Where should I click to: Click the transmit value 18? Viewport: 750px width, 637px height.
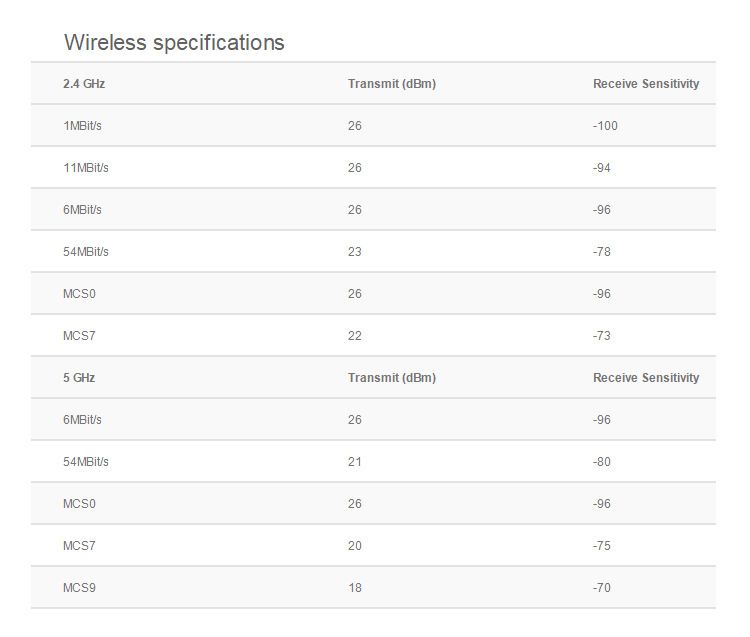point(355,588)
